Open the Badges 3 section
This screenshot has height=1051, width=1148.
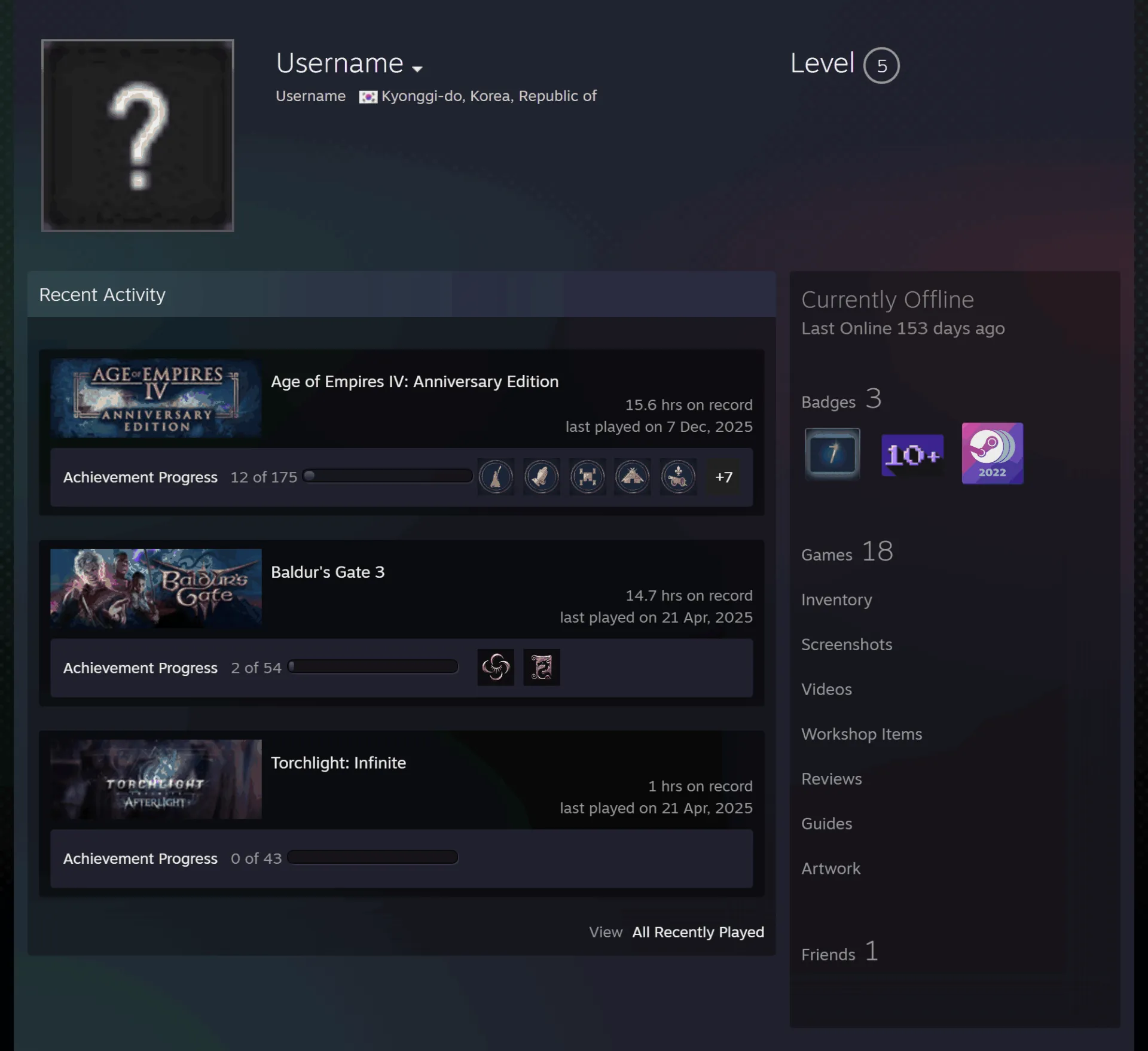click(841, 399)
